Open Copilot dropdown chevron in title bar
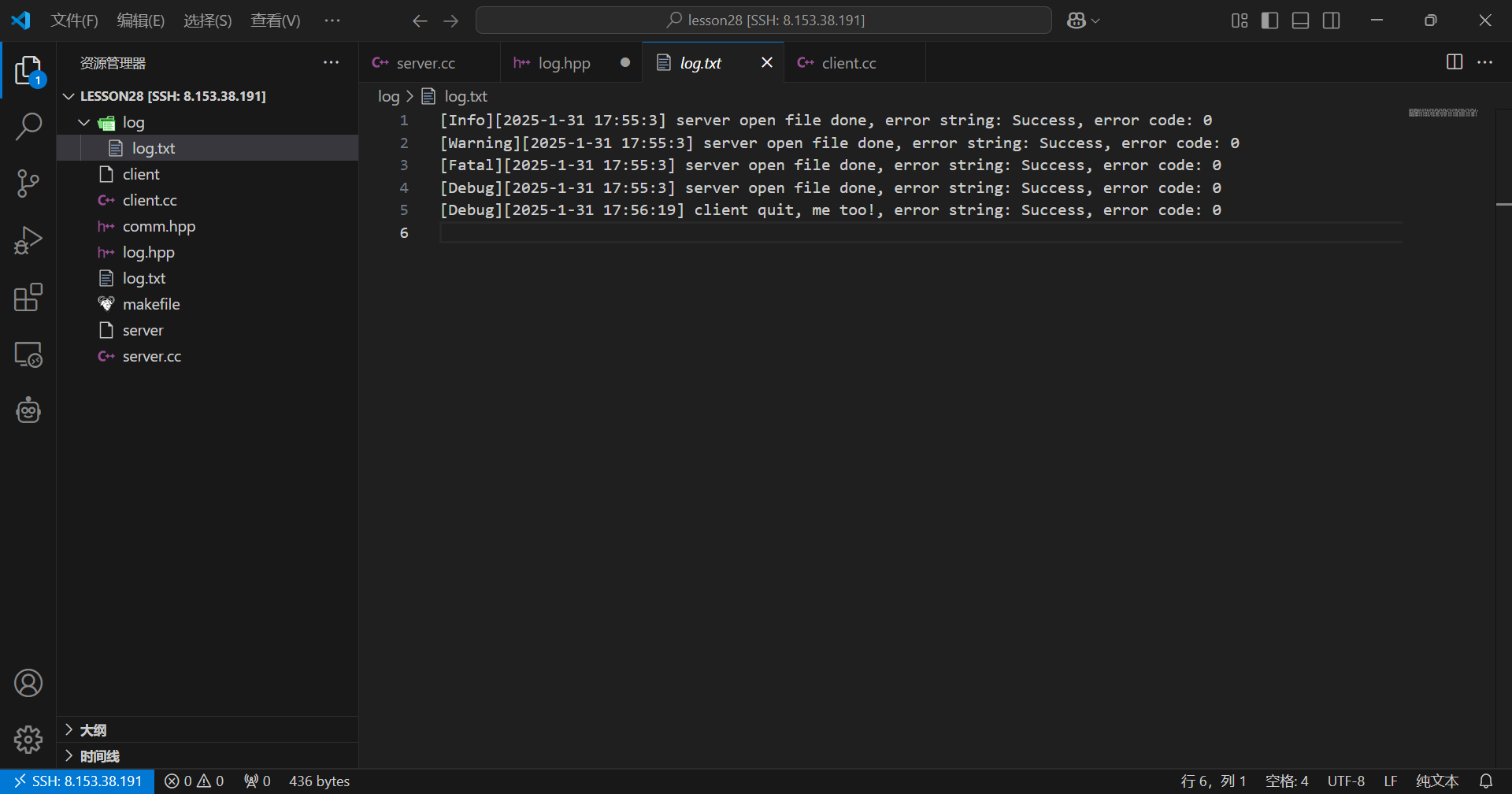 tap(1095, 21)
